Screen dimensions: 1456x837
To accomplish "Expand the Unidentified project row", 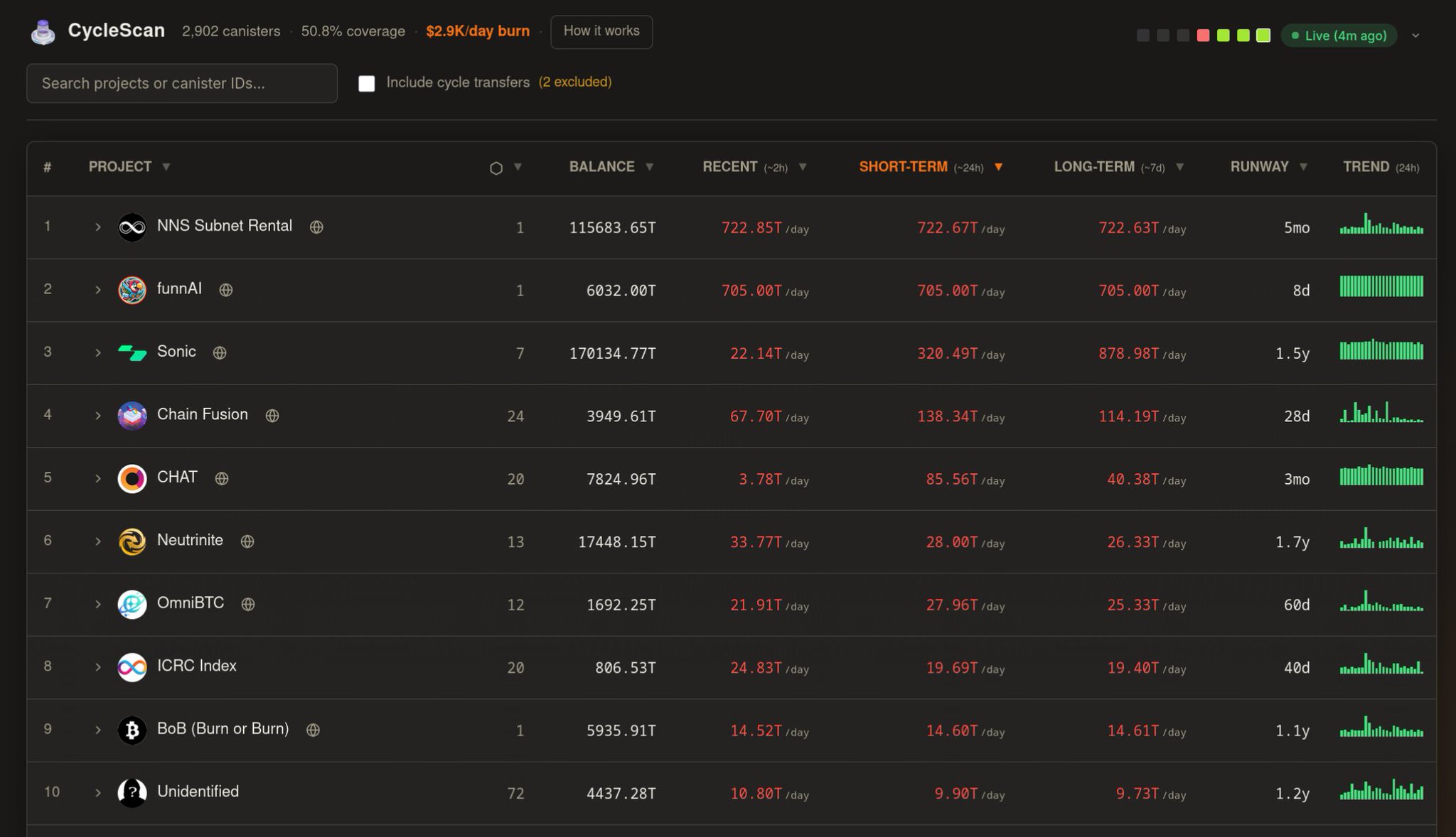I will [x=98, y=793].
